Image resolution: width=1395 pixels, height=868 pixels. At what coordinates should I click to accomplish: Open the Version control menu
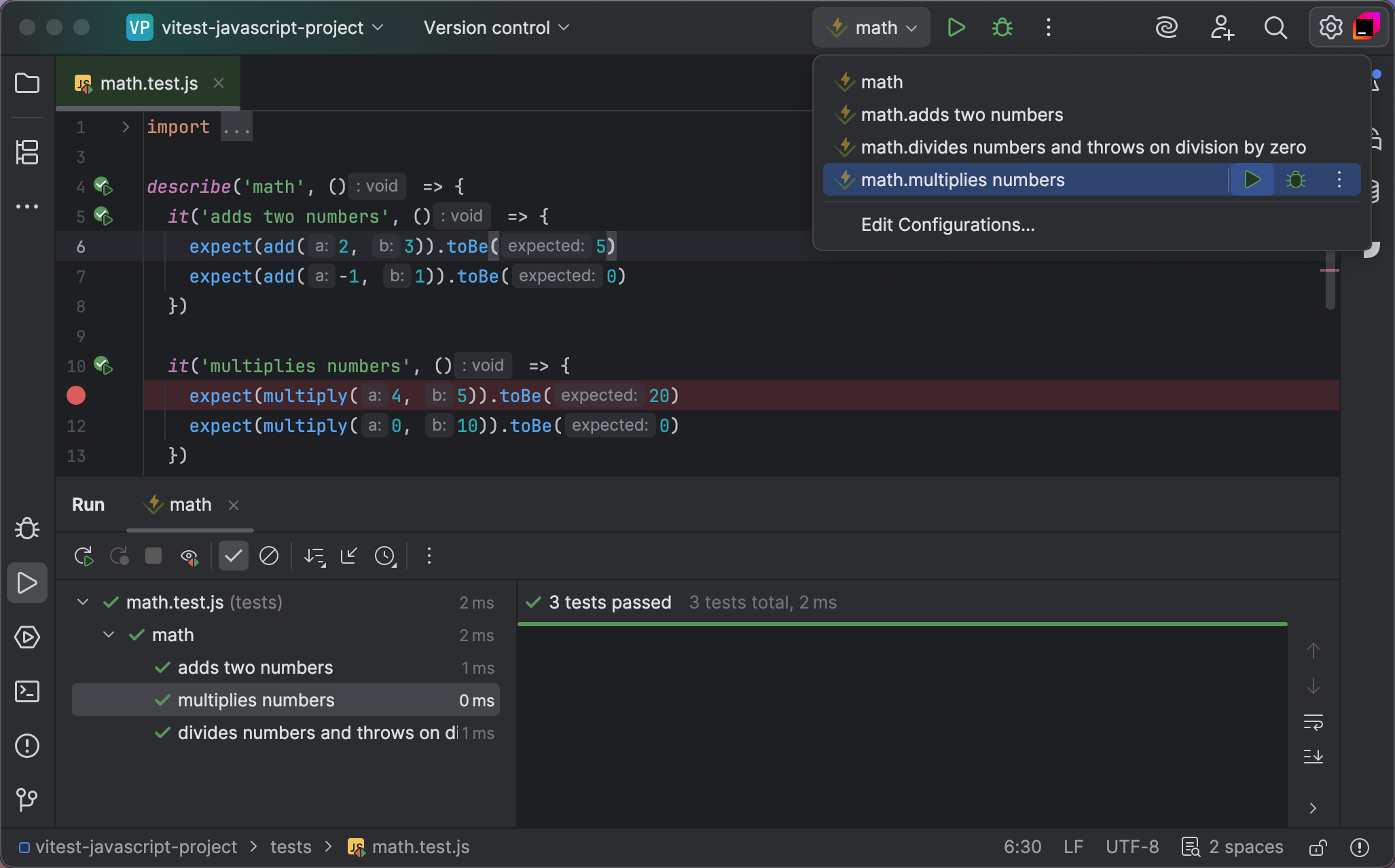click(495, 27)
